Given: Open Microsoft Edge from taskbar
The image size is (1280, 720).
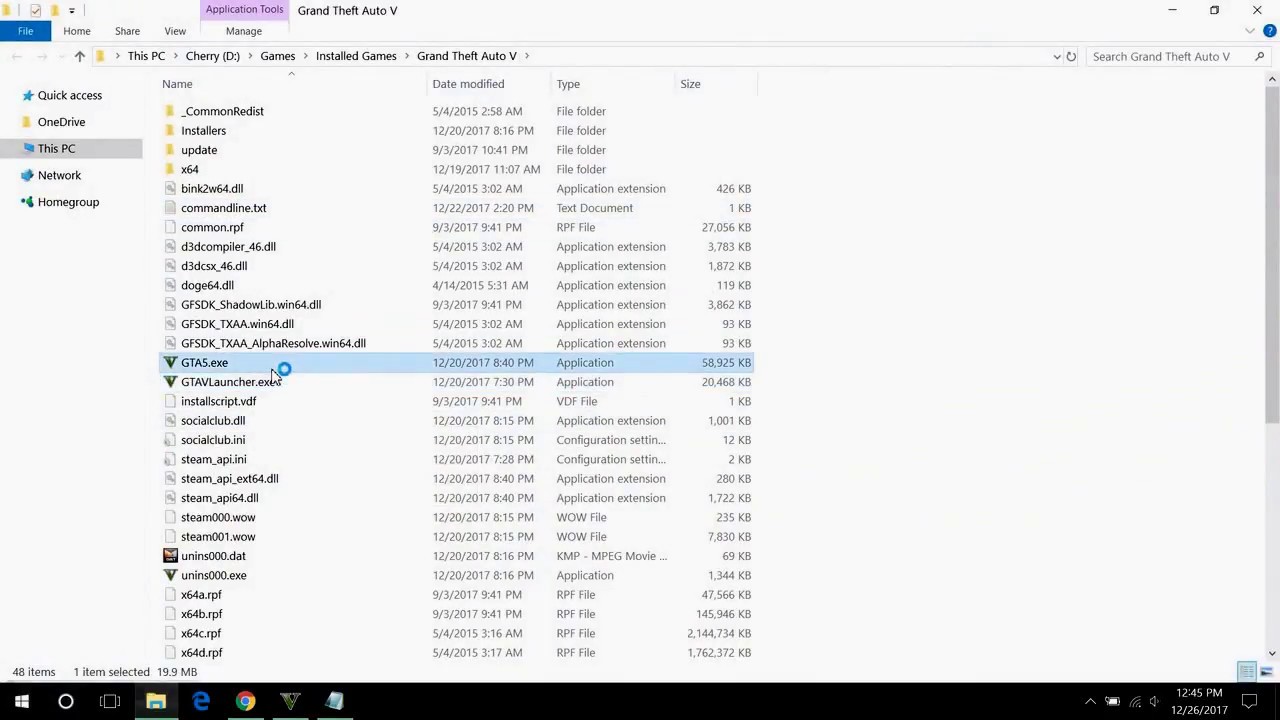Looking at the screenshot, I should [x=201, y=701].
